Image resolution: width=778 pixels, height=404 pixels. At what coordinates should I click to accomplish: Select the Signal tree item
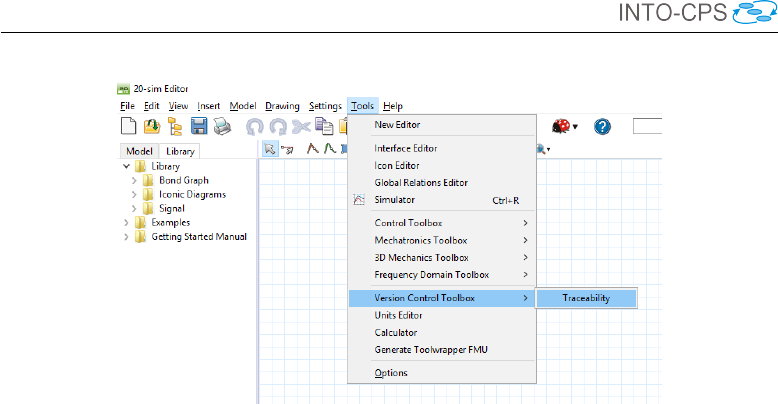tap(172, 208)
